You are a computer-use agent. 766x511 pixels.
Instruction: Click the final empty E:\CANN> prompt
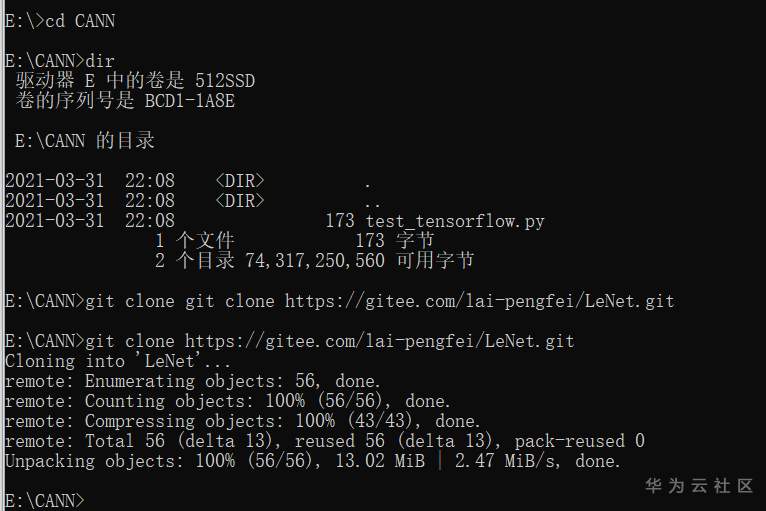coord(45,499)
